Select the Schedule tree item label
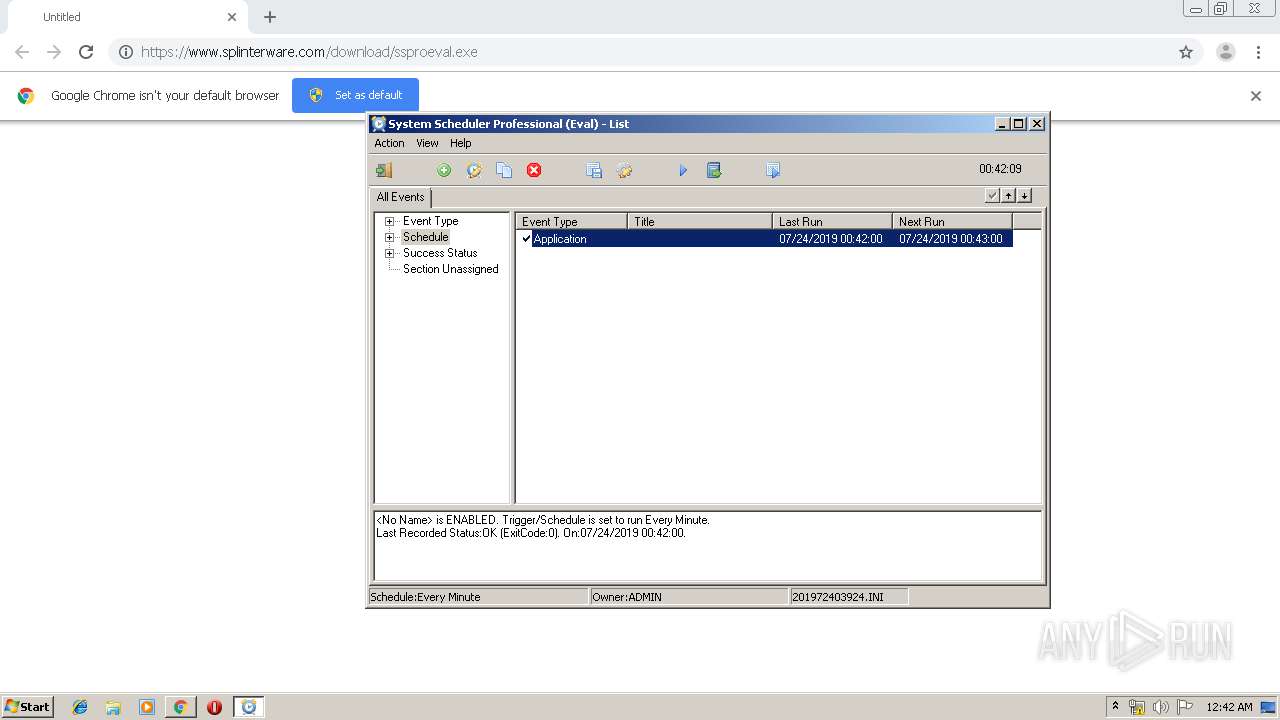This screenshot has width=1280, height=720. 425,237
